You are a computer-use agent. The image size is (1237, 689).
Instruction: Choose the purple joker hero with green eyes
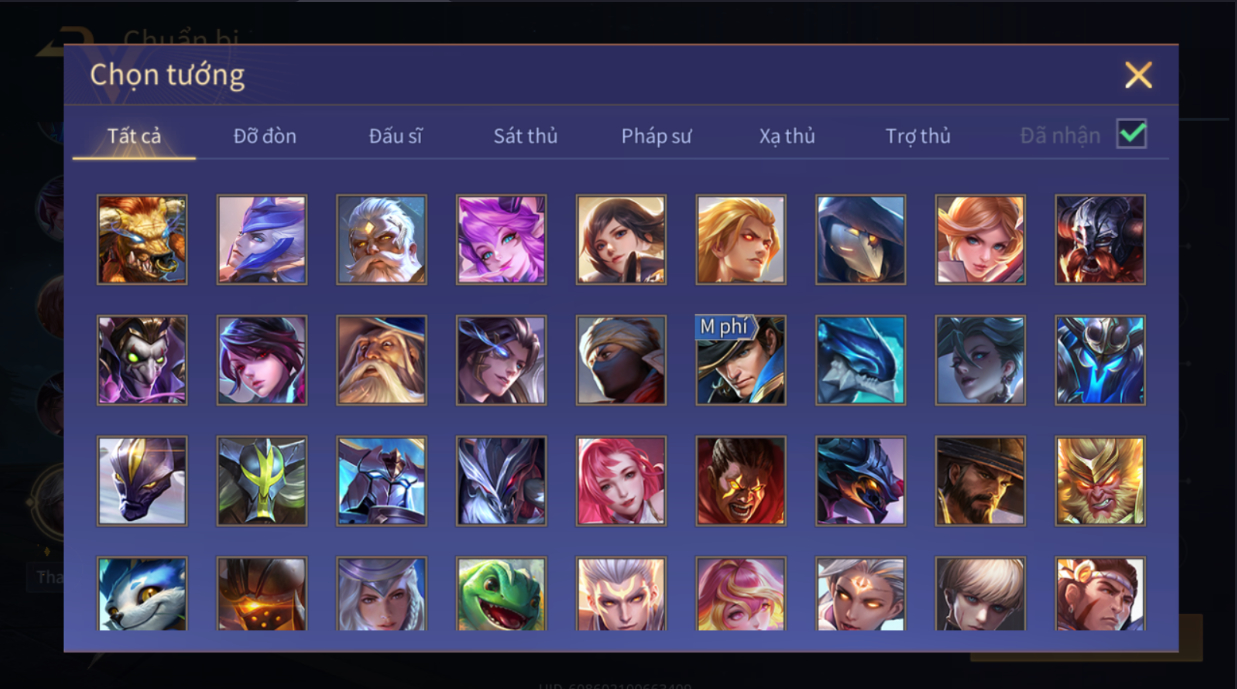[x=142, y=360]
